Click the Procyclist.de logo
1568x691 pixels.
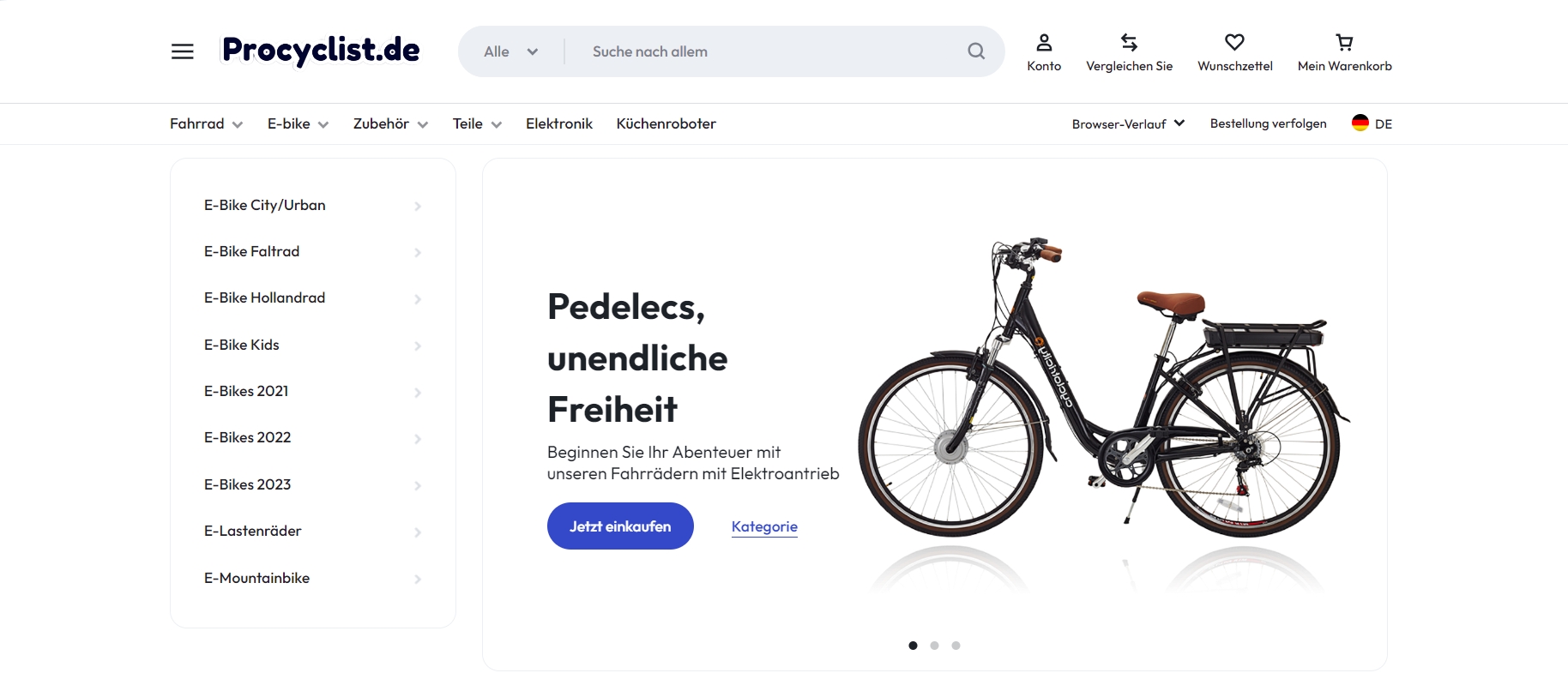[x=321, y=51]
